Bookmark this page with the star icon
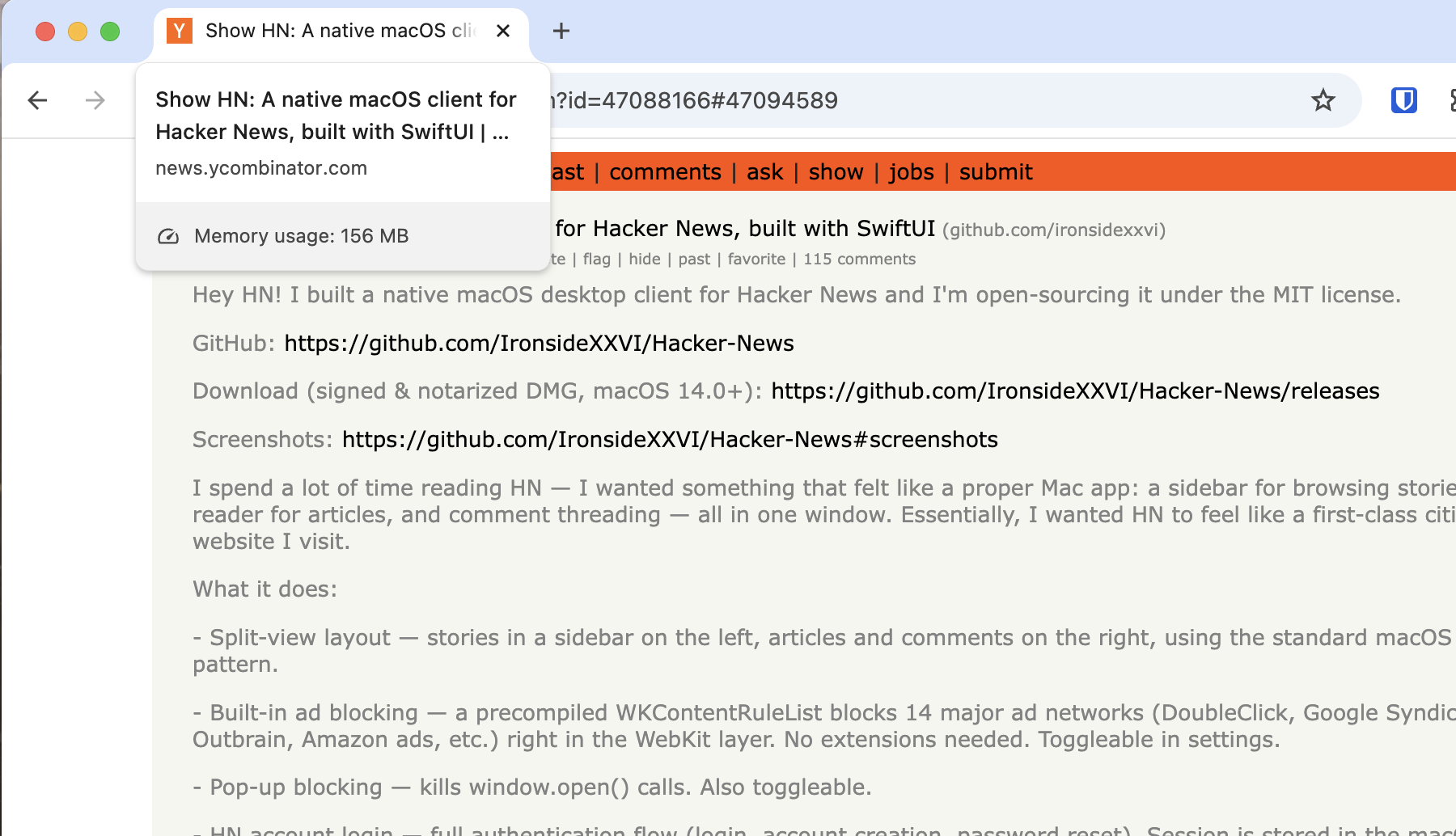Viewport: 1456px width, 836px height. 1323,100
